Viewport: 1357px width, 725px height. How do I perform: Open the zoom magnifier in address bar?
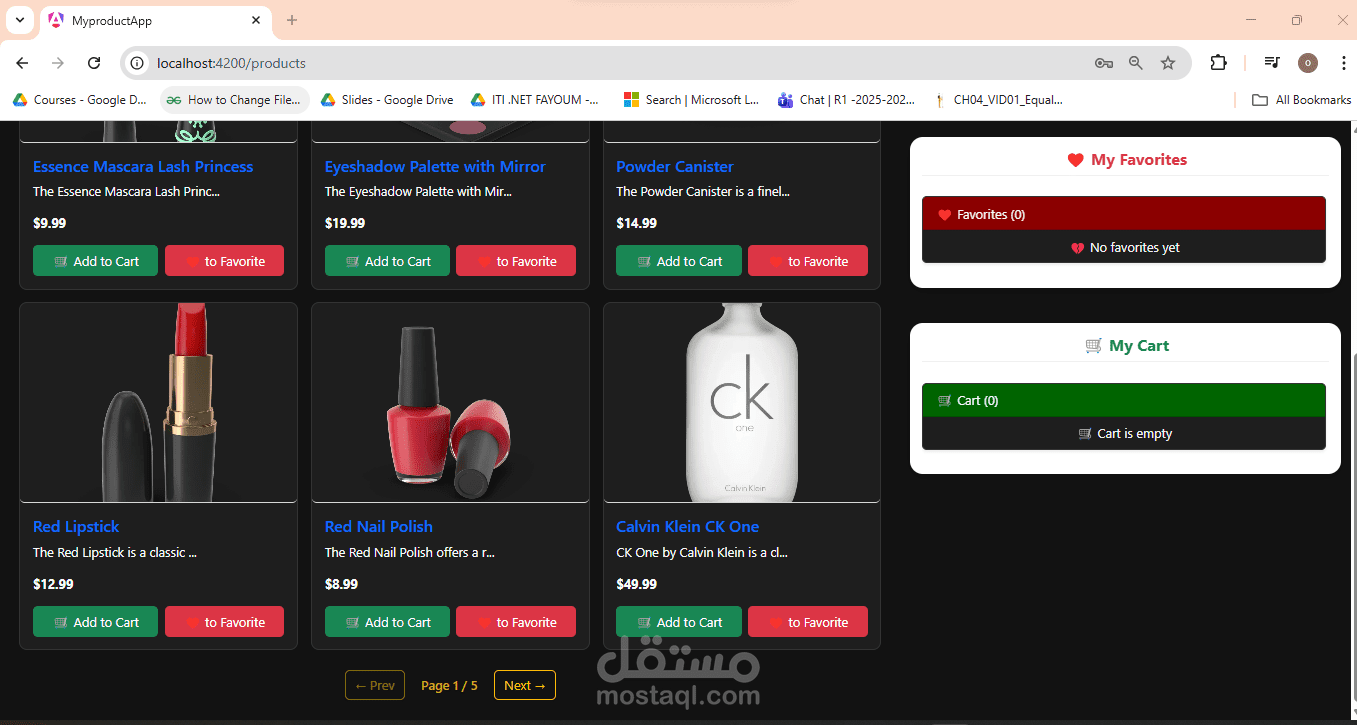coord(1136,63)
